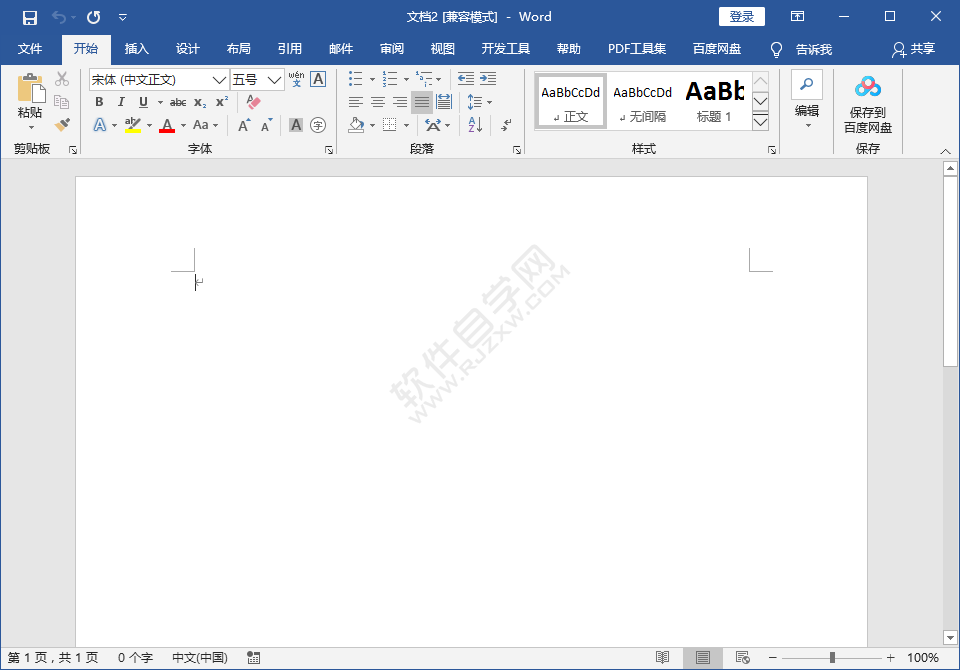Select the subscript icon
Image resolution: width=960 pixels, height=670 pixels.
(198, 102)
